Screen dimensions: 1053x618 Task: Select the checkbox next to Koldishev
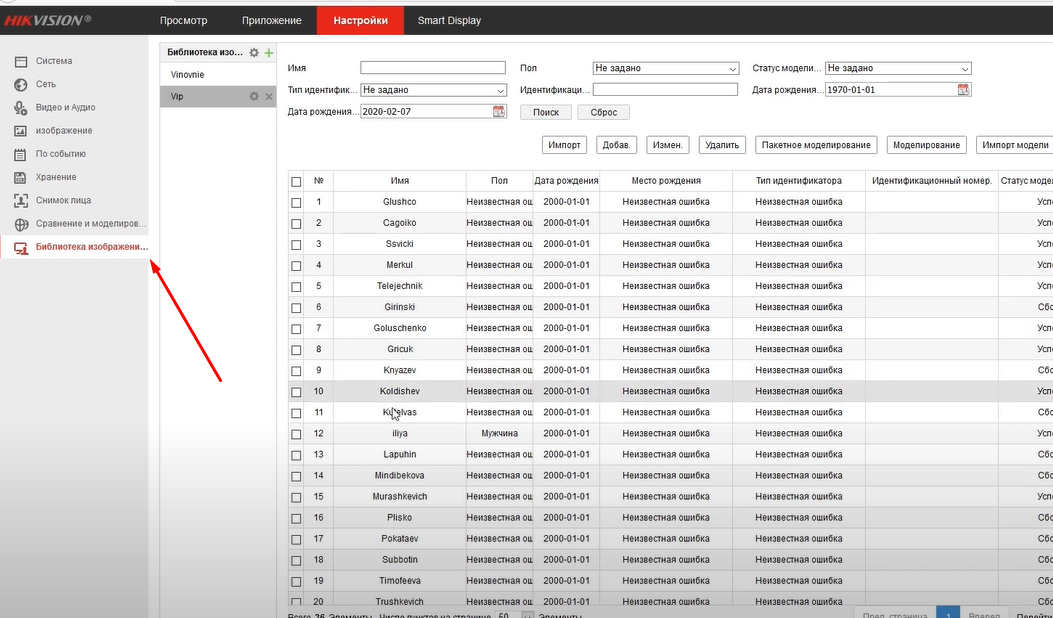click(x=296, y=391)
